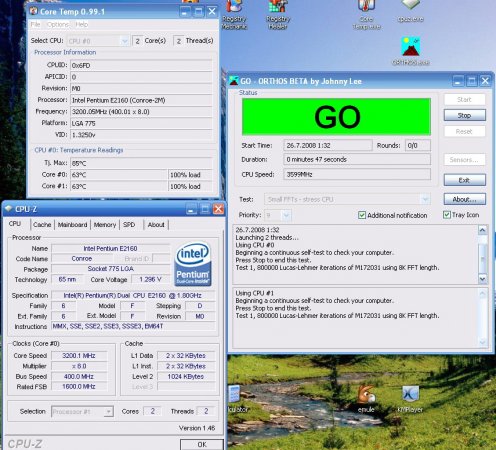The height and width of the screenshot is (450, 496).
Task: Open the Test type dropdown in ORTHOS
Action: pyautogui.click(x=425, y=199)
